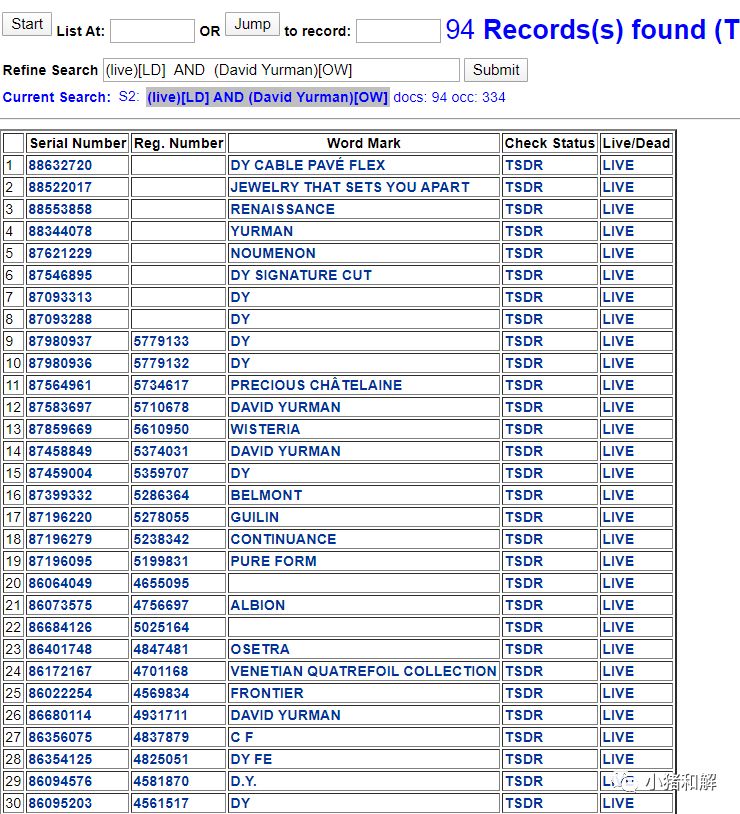Check TSDR status for row 1

(524, 165)
